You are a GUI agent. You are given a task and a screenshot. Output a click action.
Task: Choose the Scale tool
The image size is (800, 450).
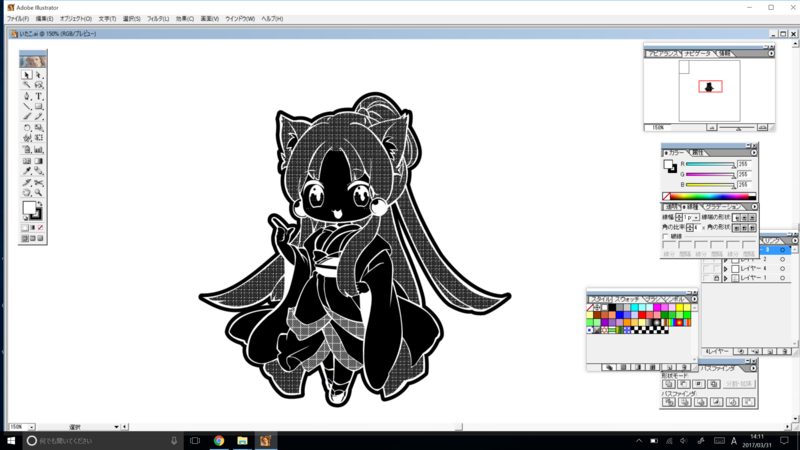click(x=39, y=128)
